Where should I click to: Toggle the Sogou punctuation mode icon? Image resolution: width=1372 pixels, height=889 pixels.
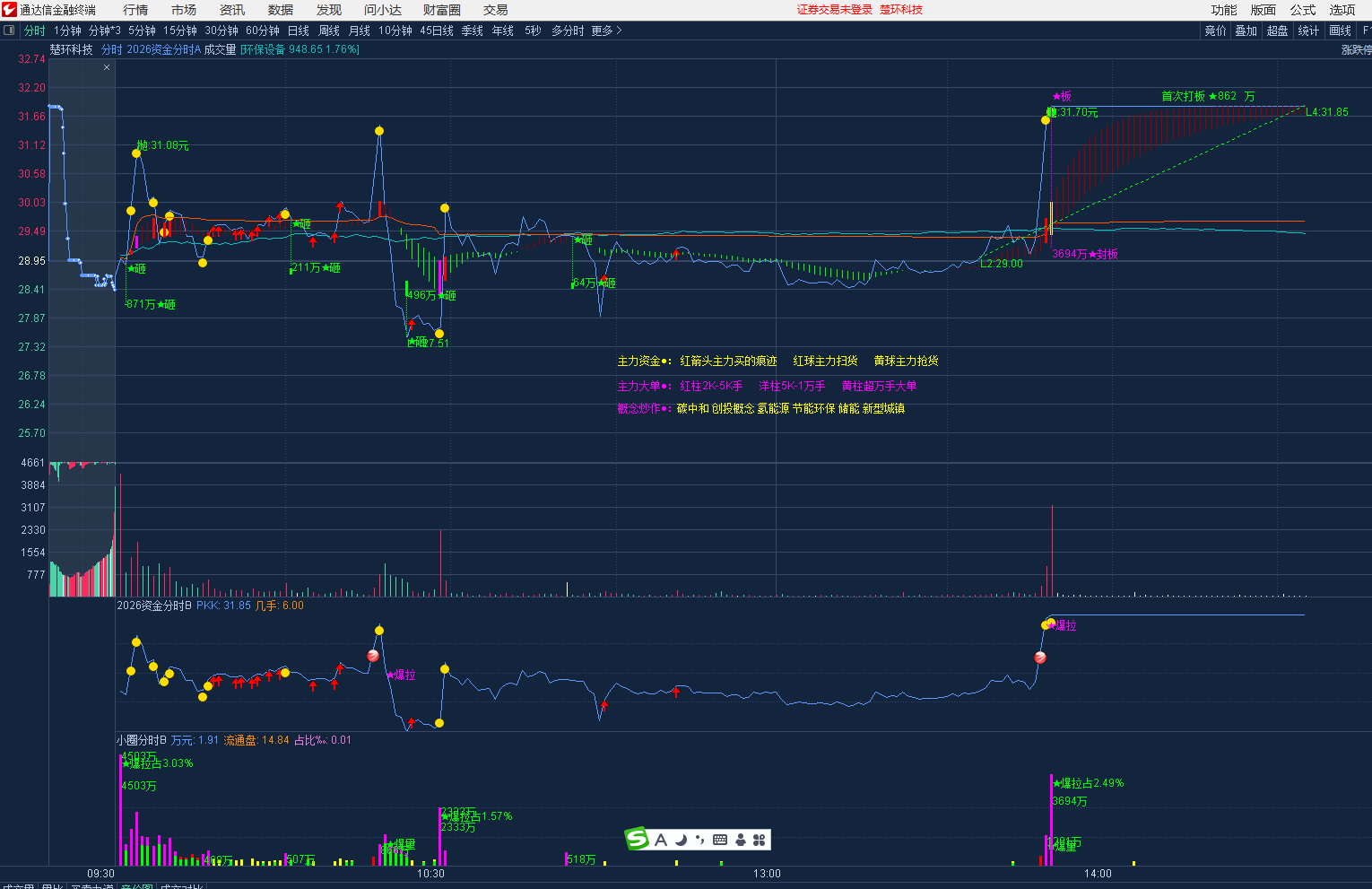point(699,840)
